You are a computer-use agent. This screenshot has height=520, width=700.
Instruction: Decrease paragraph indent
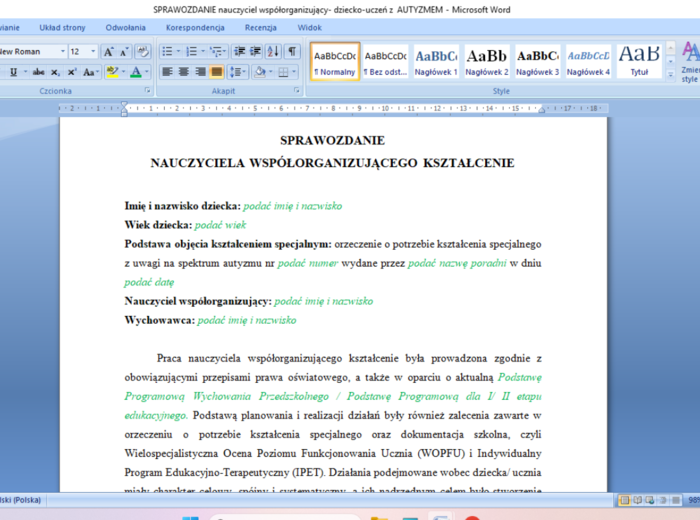point(240,52)
